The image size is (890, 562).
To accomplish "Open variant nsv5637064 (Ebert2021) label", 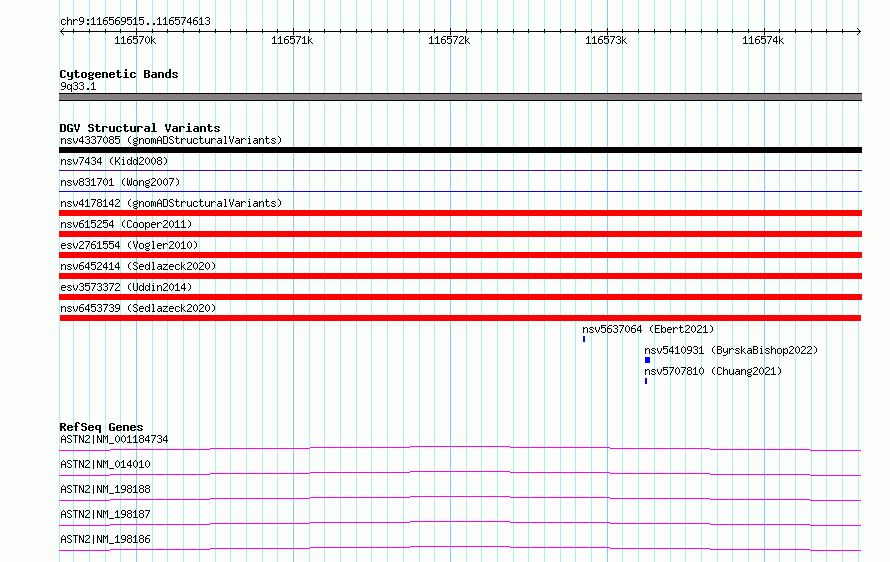I will pyautogui.click(x=648, y=329).
